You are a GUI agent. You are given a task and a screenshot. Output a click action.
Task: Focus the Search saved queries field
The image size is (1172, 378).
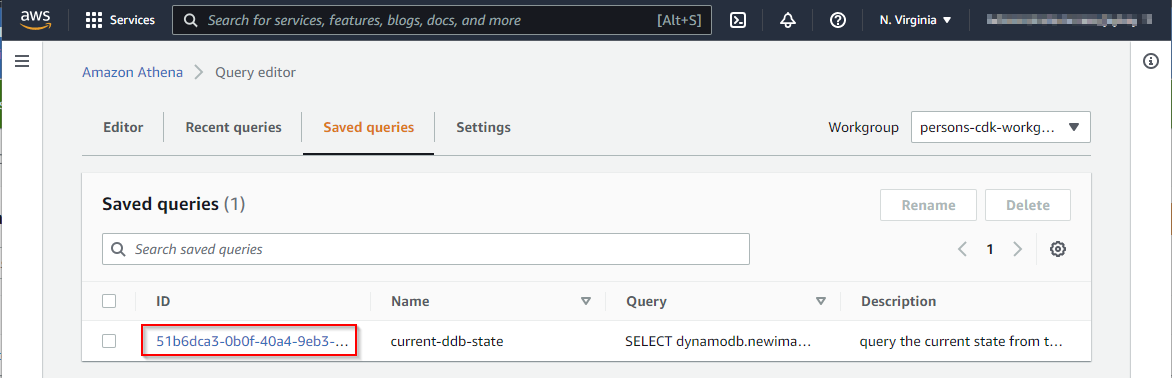point(426,249)
